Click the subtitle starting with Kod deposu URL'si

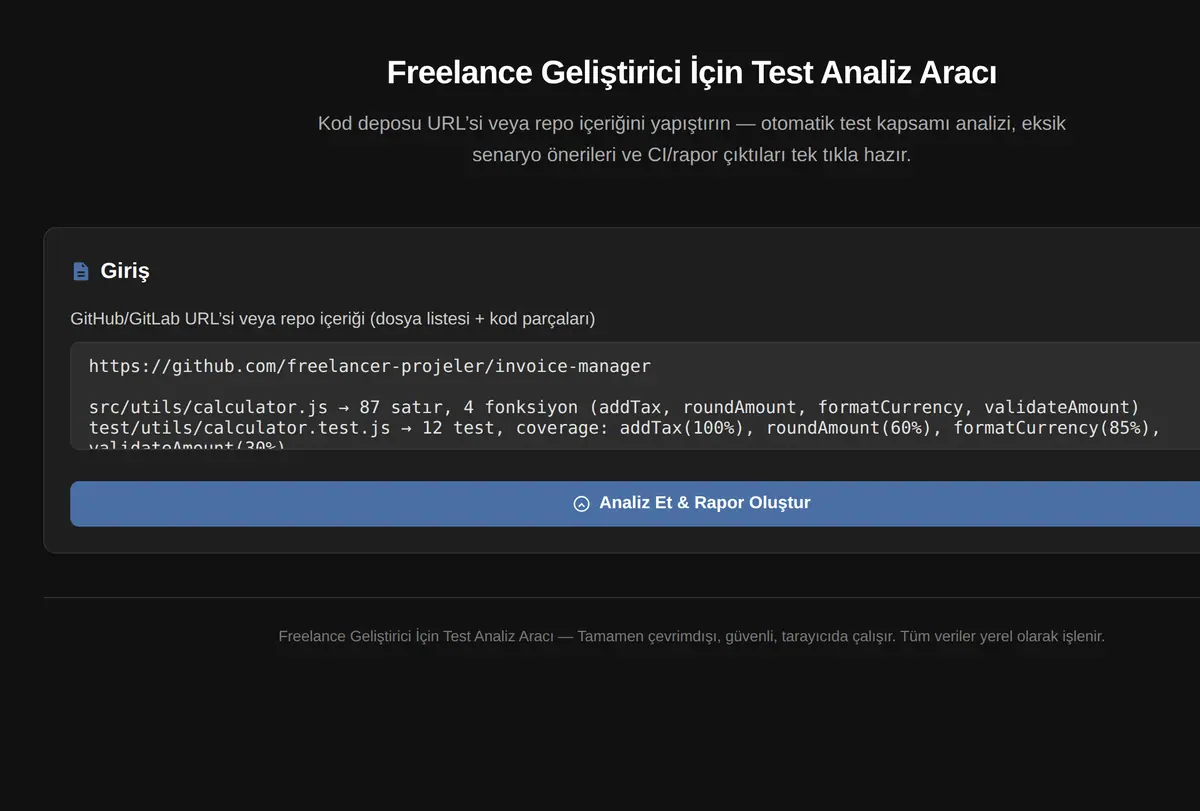[x=692, y=140]
